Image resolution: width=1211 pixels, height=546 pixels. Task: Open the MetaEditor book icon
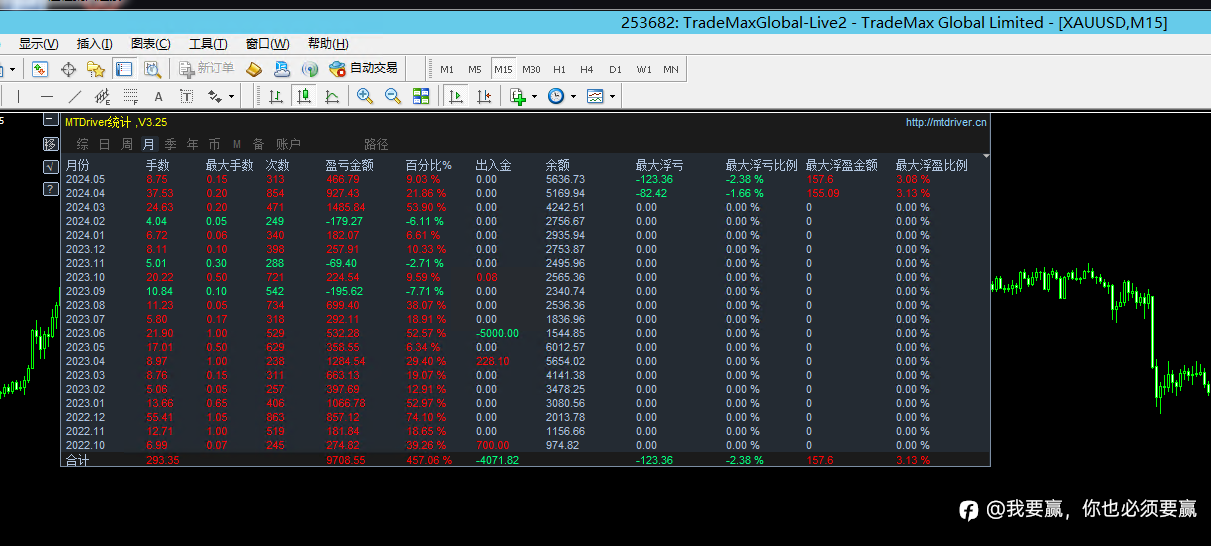point(254,69)
